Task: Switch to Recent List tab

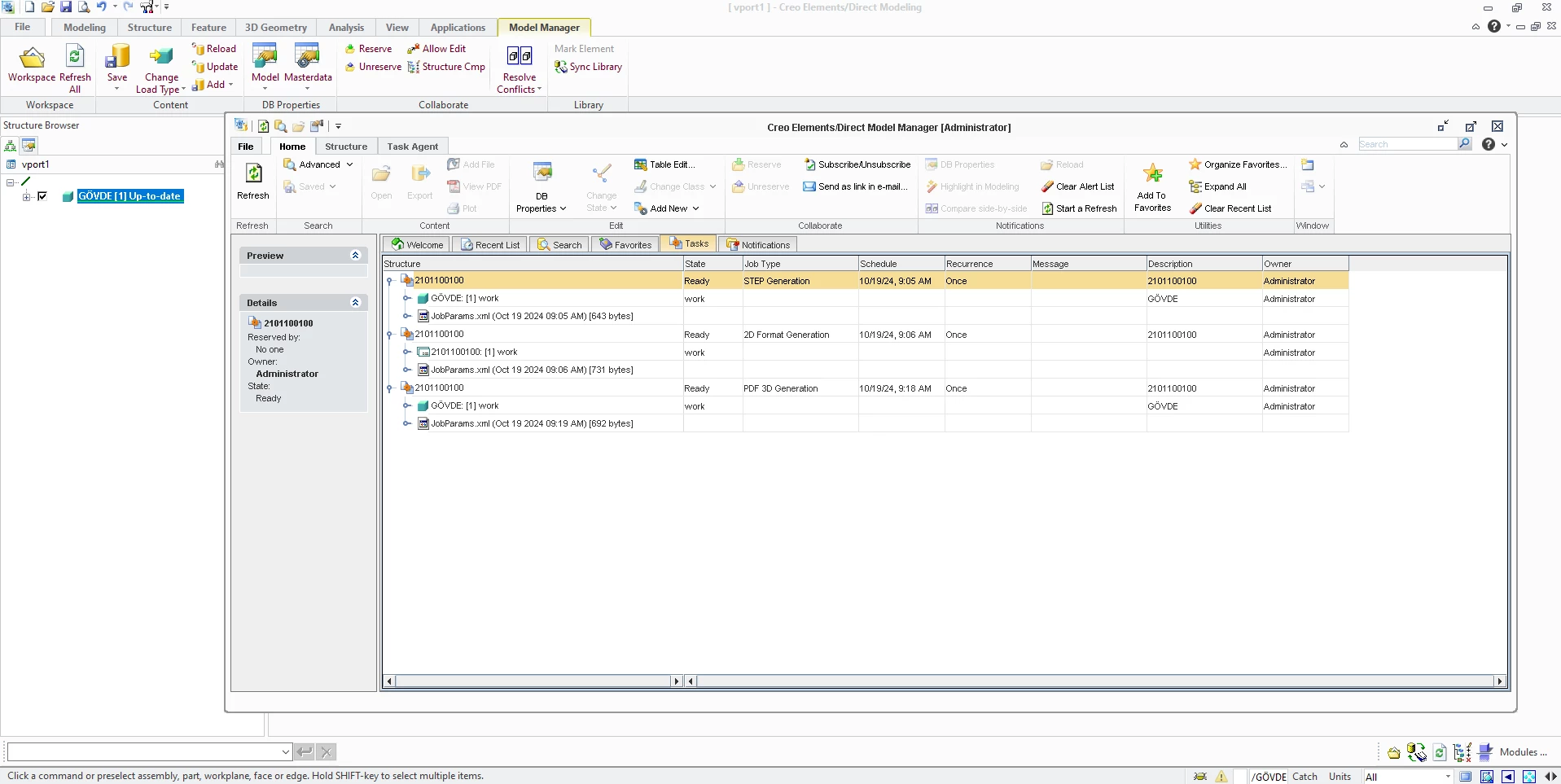Action: tap(490, 244)
